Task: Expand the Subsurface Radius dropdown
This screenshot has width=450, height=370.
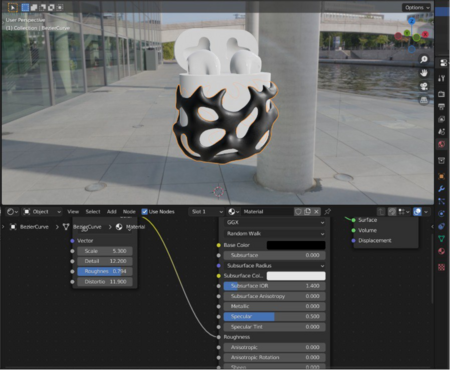Action: pyautogui.click(x=274, y=266)
